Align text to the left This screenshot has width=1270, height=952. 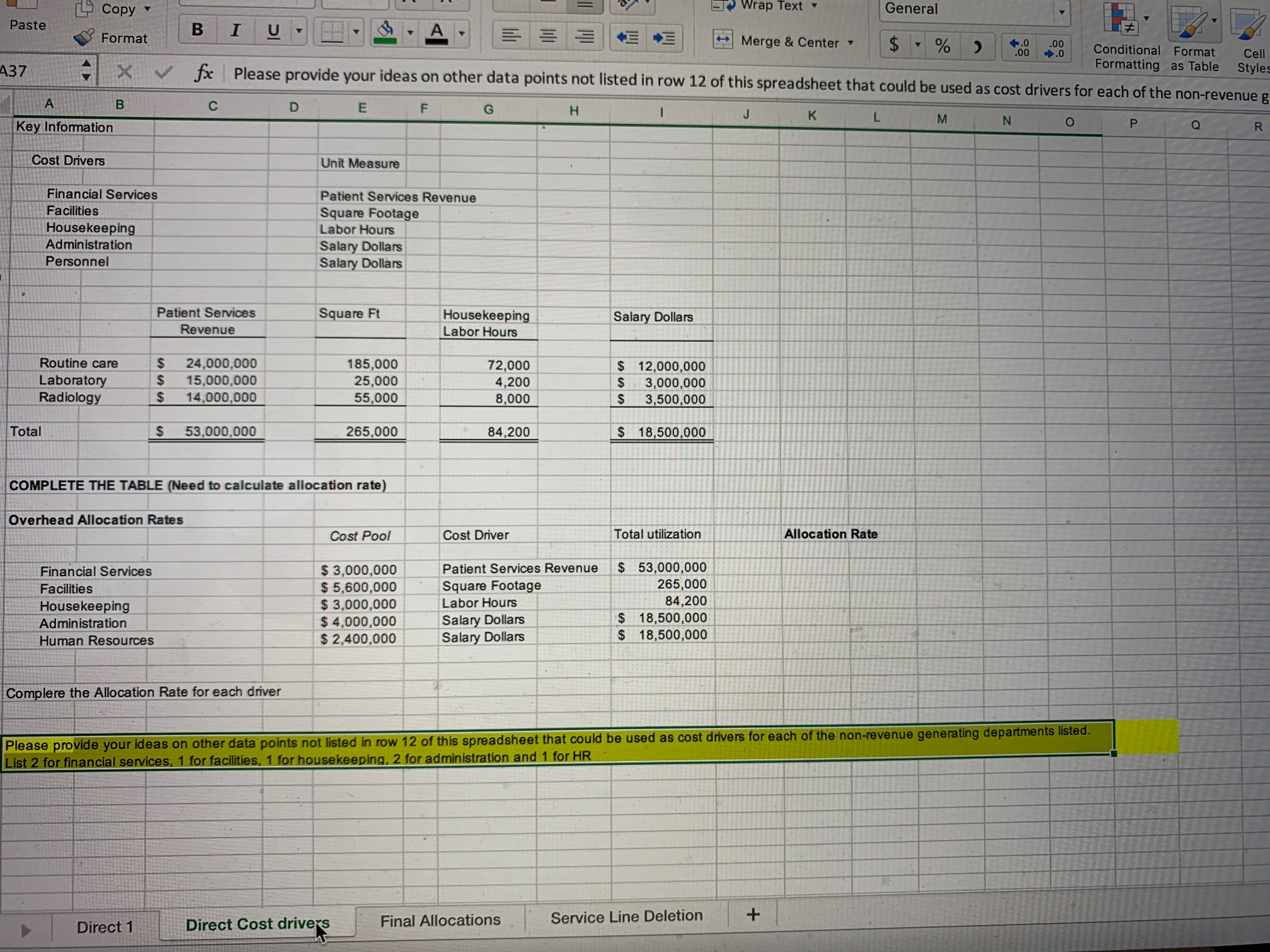click(x=511, y=36)
